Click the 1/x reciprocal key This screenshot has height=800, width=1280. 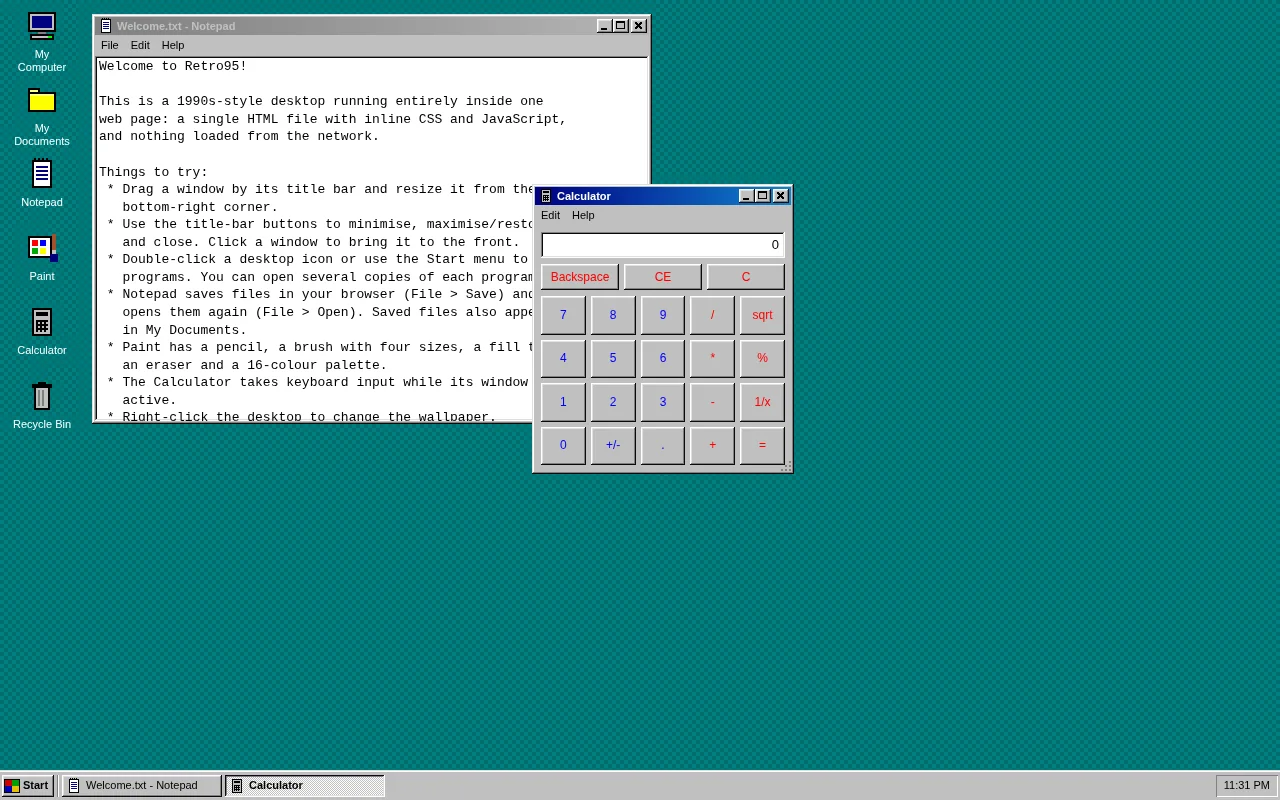tap(762, 402)
